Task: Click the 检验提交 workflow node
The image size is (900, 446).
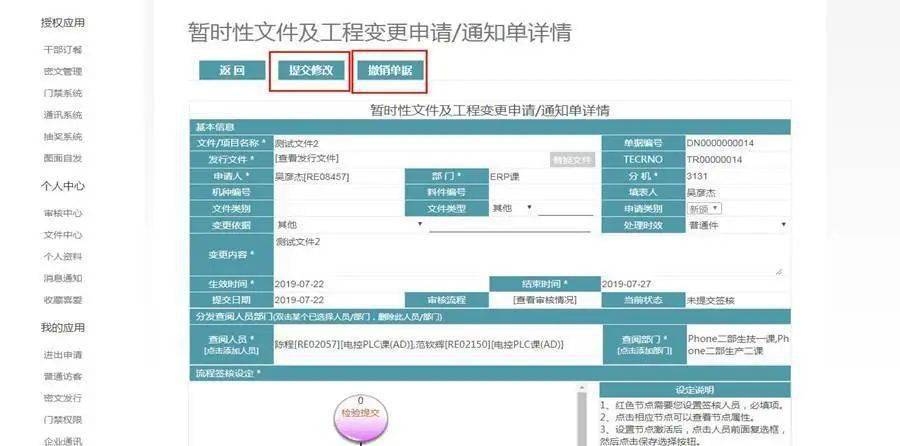Action: coord(362,413)
